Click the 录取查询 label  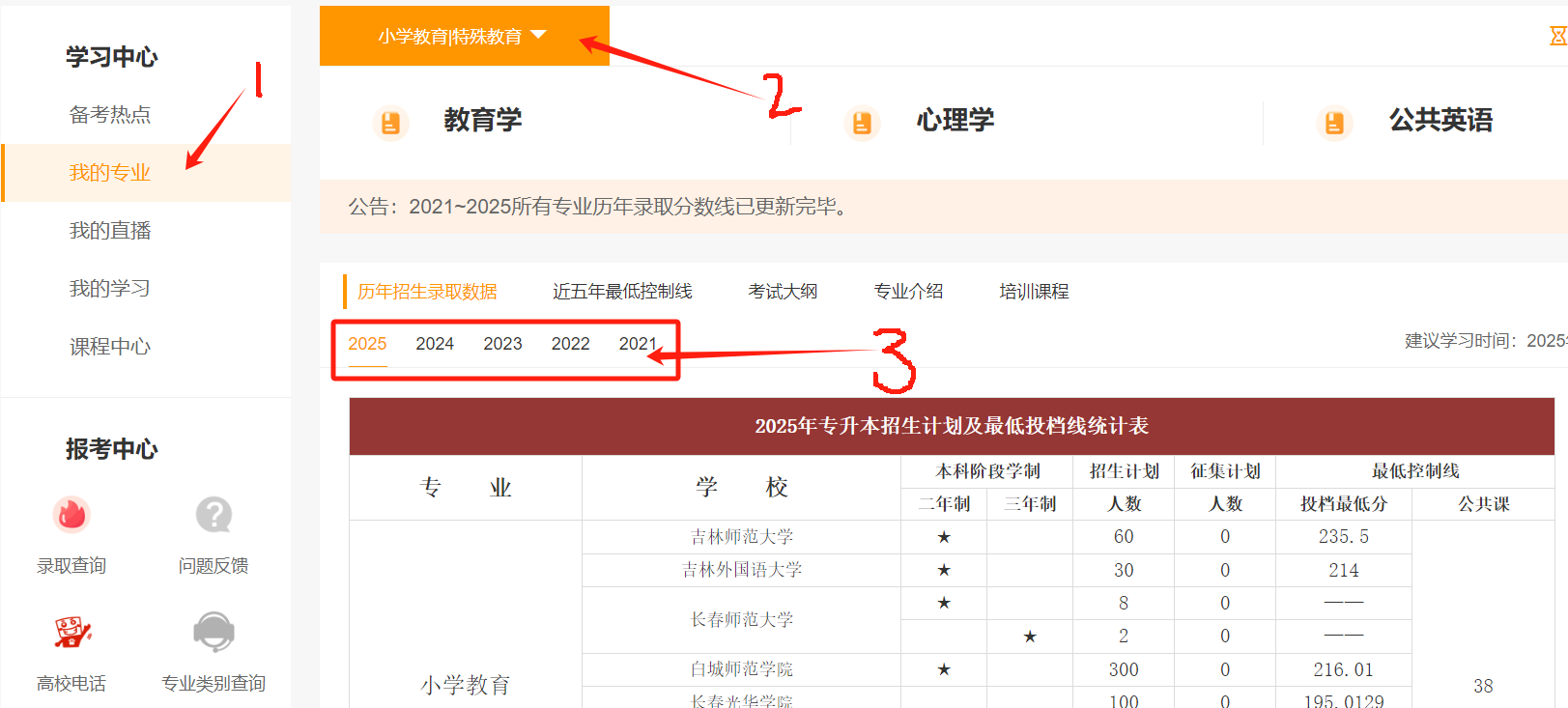tap(71, 566)
